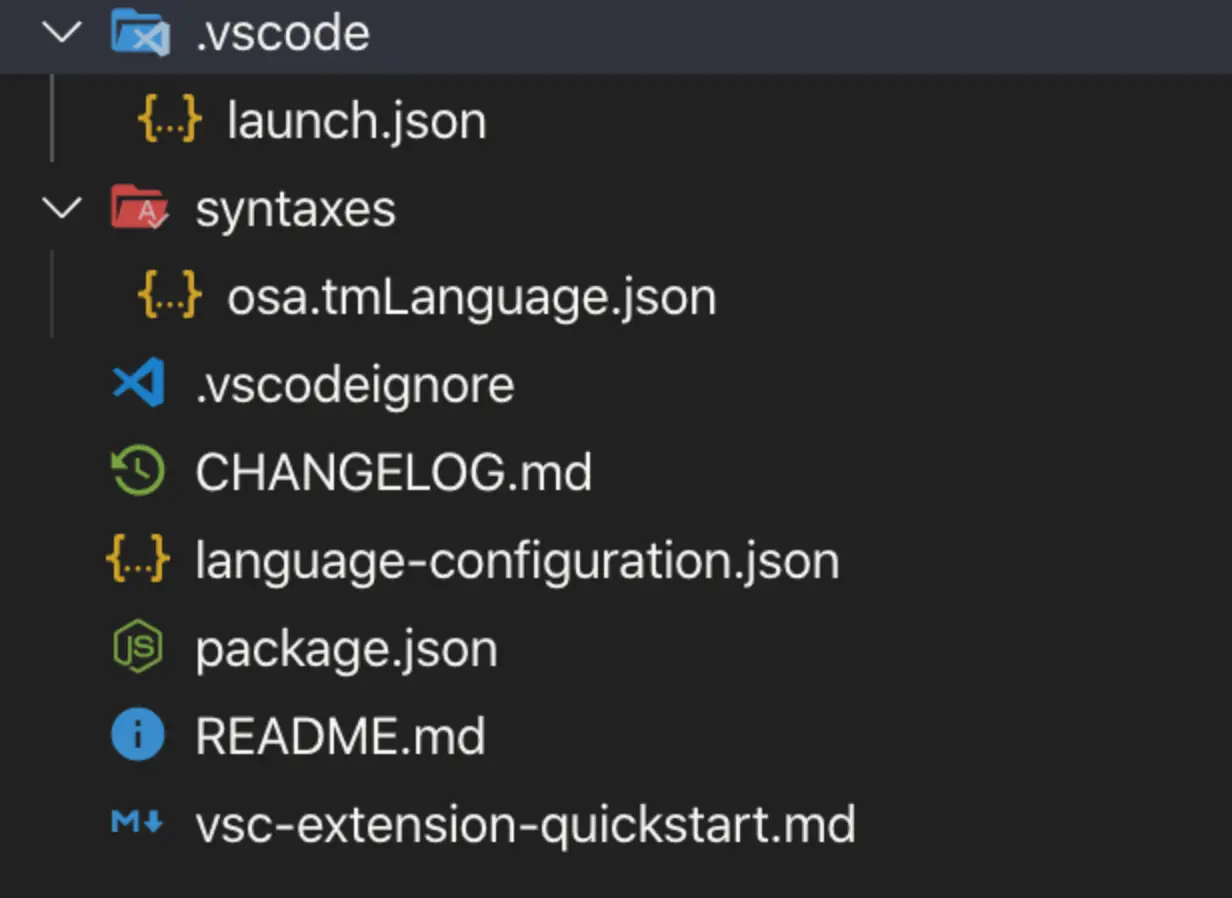Click the red syntaxes folder icon

139,209
